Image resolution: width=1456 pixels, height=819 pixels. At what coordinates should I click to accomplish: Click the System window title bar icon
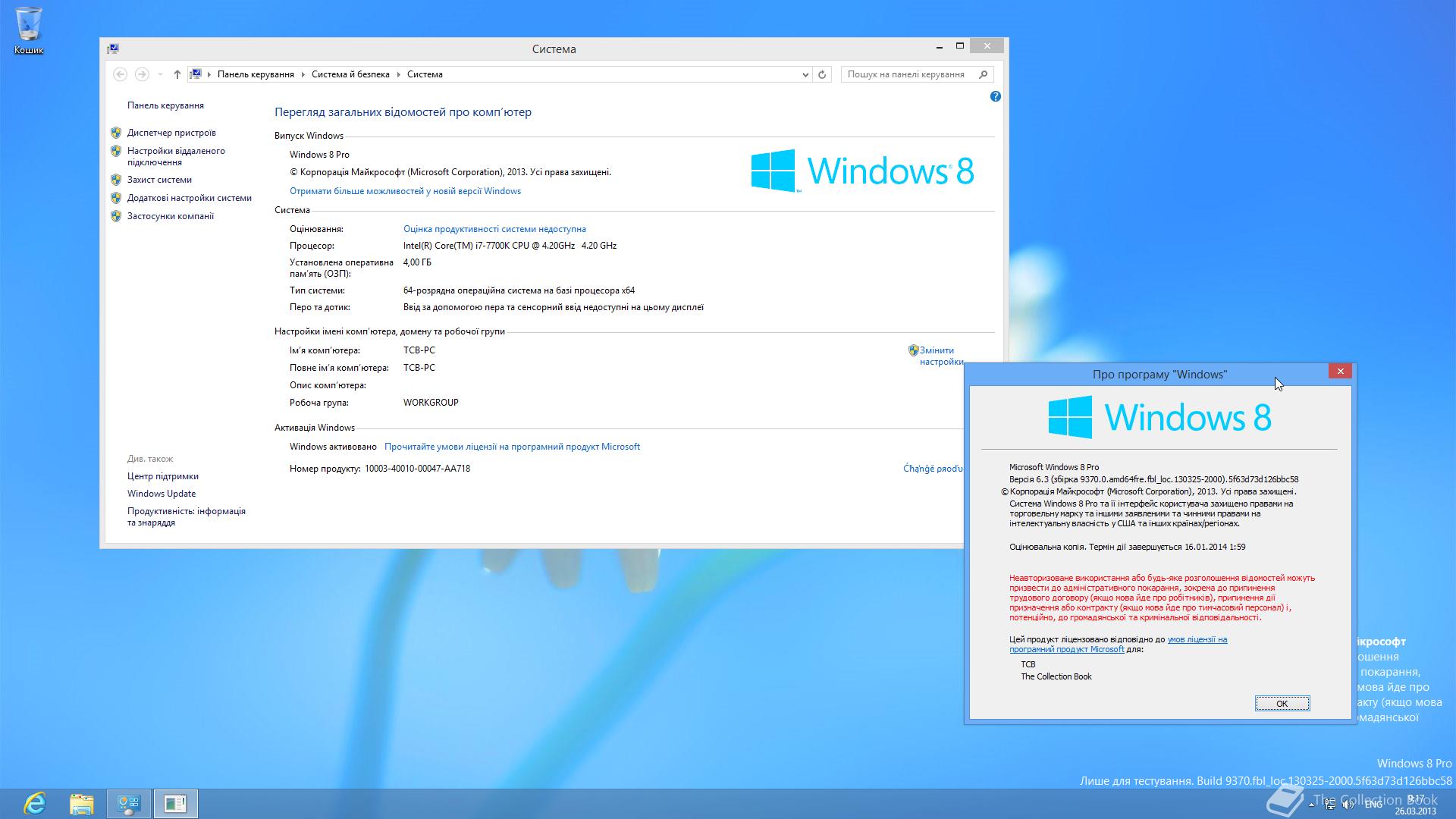[x=113, y=49]
